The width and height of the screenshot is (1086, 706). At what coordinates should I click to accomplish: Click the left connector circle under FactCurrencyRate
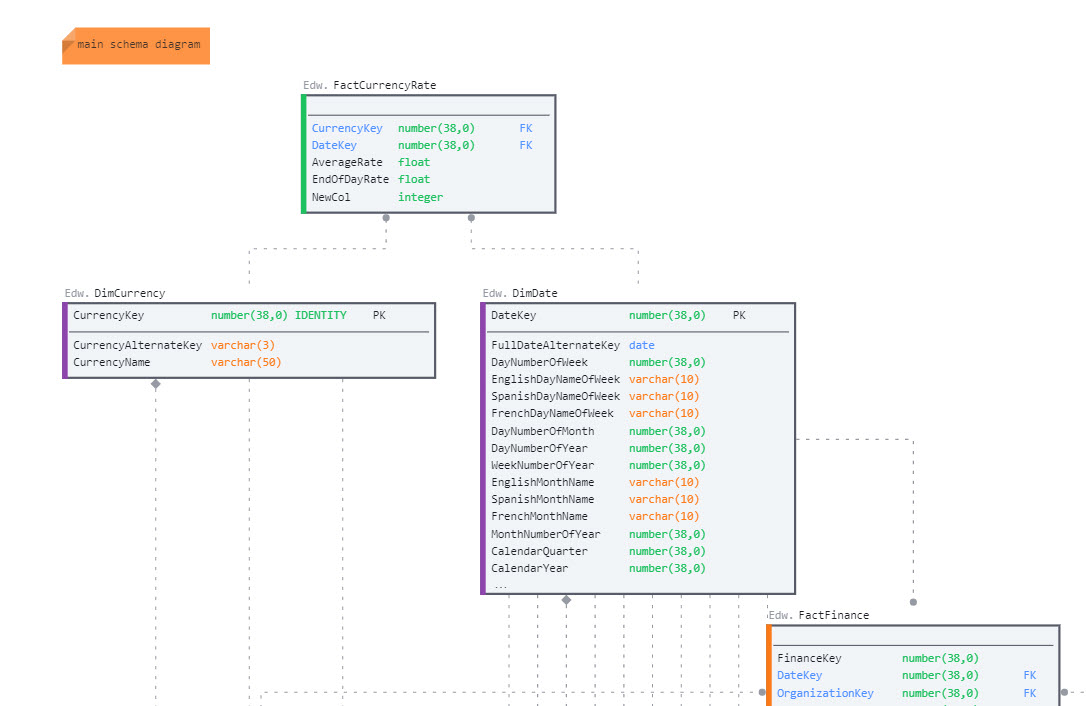click(386, 217)
